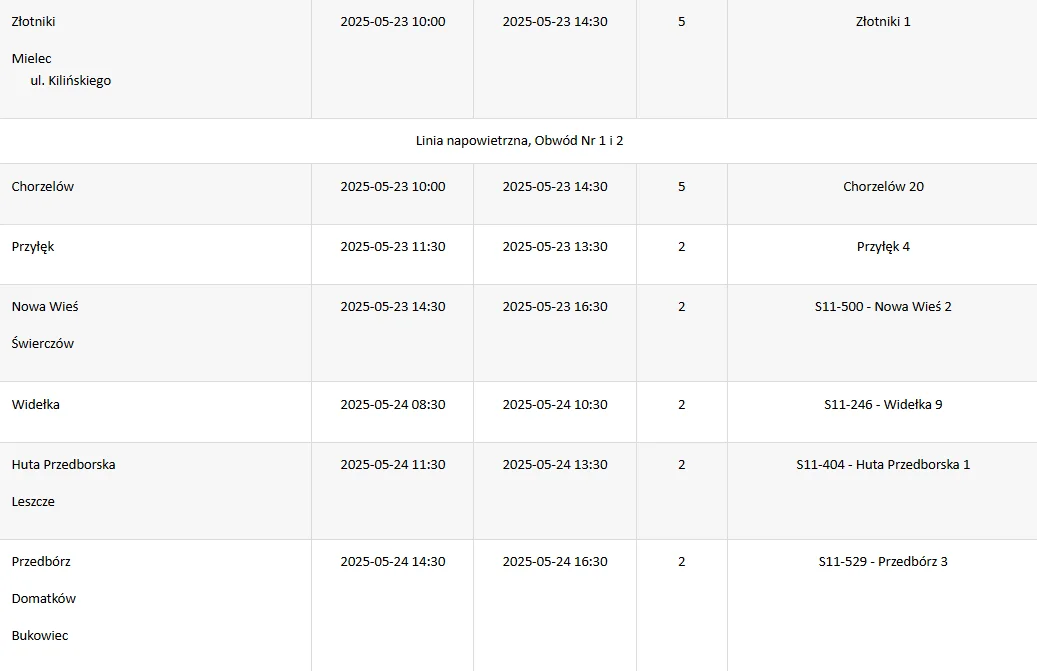Image resolution: width=1037 pixels, height=671 pixels.
Task: Select S11-500 - Nowa Wieś 2 station
Action: click(883, 307)
